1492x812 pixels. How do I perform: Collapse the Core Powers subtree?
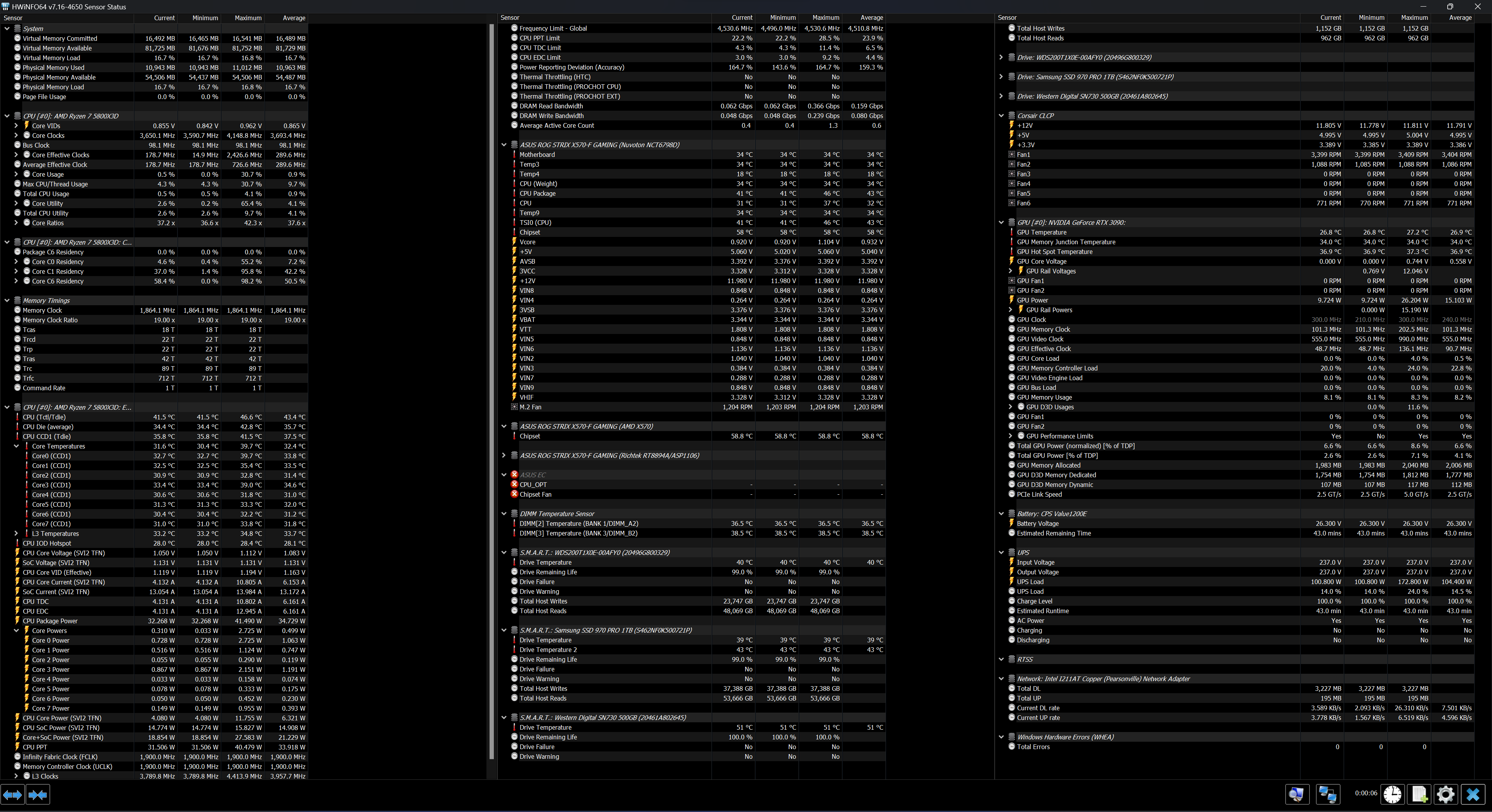pos(16,631)
